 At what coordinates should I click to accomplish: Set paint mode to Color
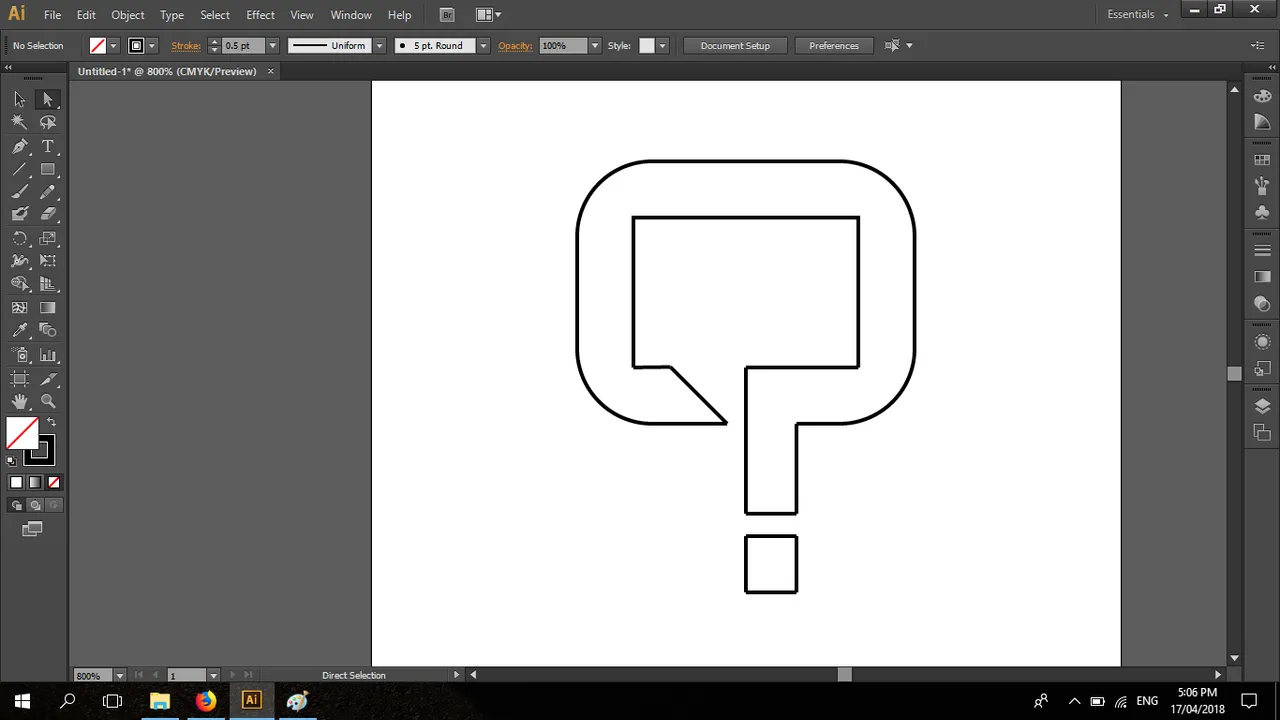coord(16,482)
